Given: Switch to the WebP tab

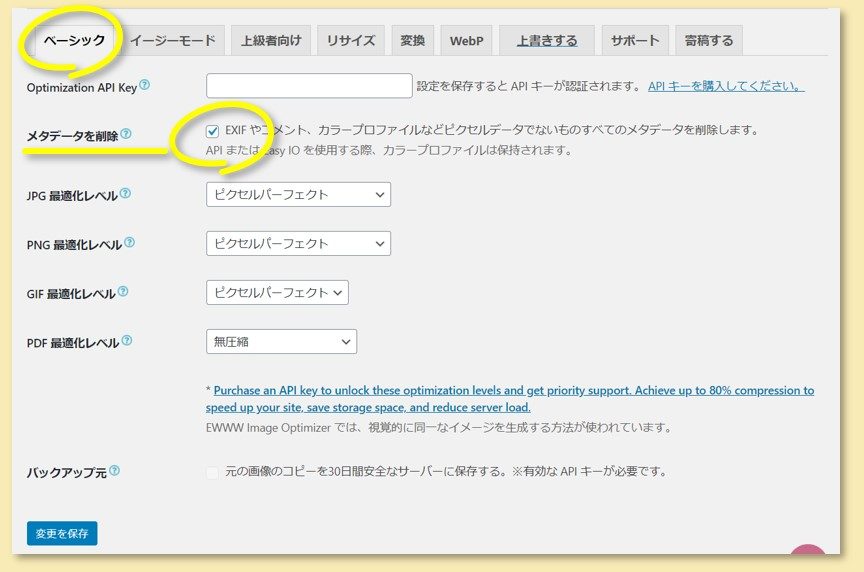Looking at the screenshot, I should tap(466, 40).
